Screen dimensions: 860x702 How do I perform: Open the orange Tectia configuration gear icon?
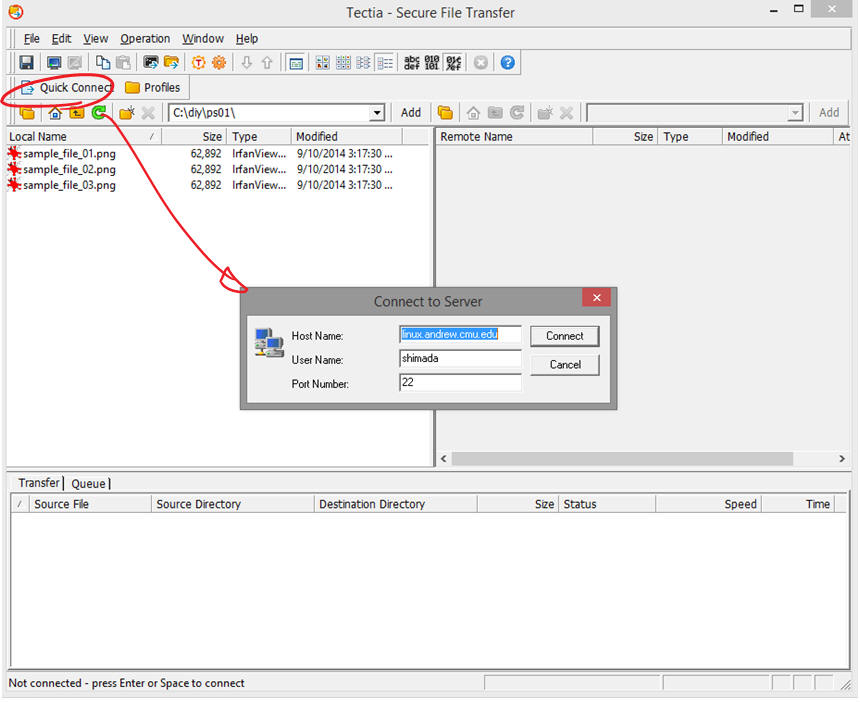(x=199, y=63)
